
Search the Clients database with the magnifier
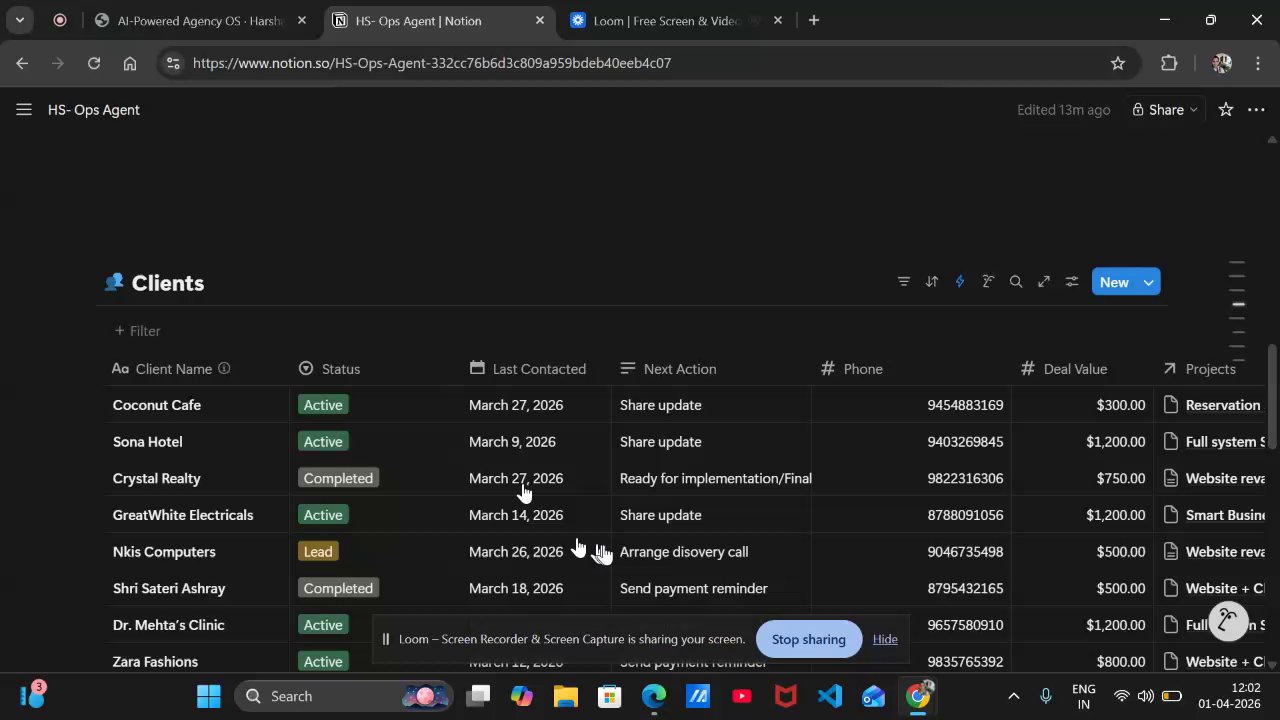pyautogui.click(x=1016, y=282)
